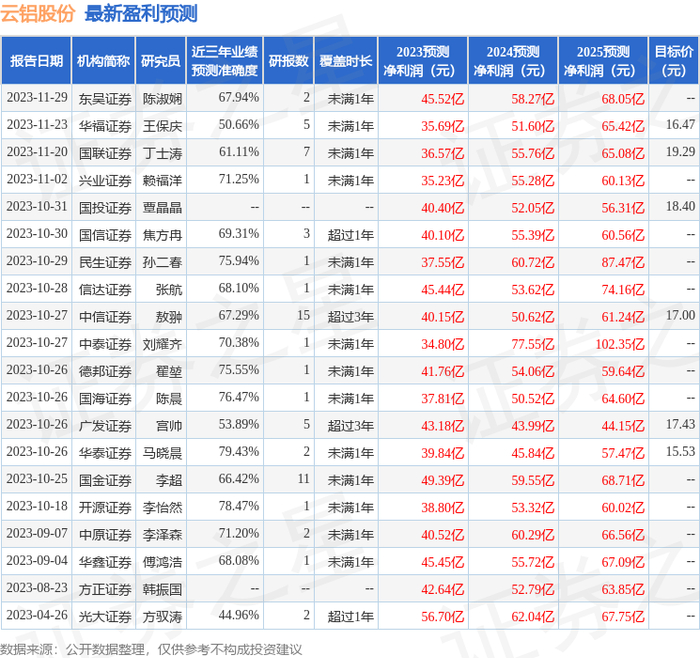This screenshot has width=700, height=658.
Task: Click the date 2023-11-23
Action: point(37,125)
